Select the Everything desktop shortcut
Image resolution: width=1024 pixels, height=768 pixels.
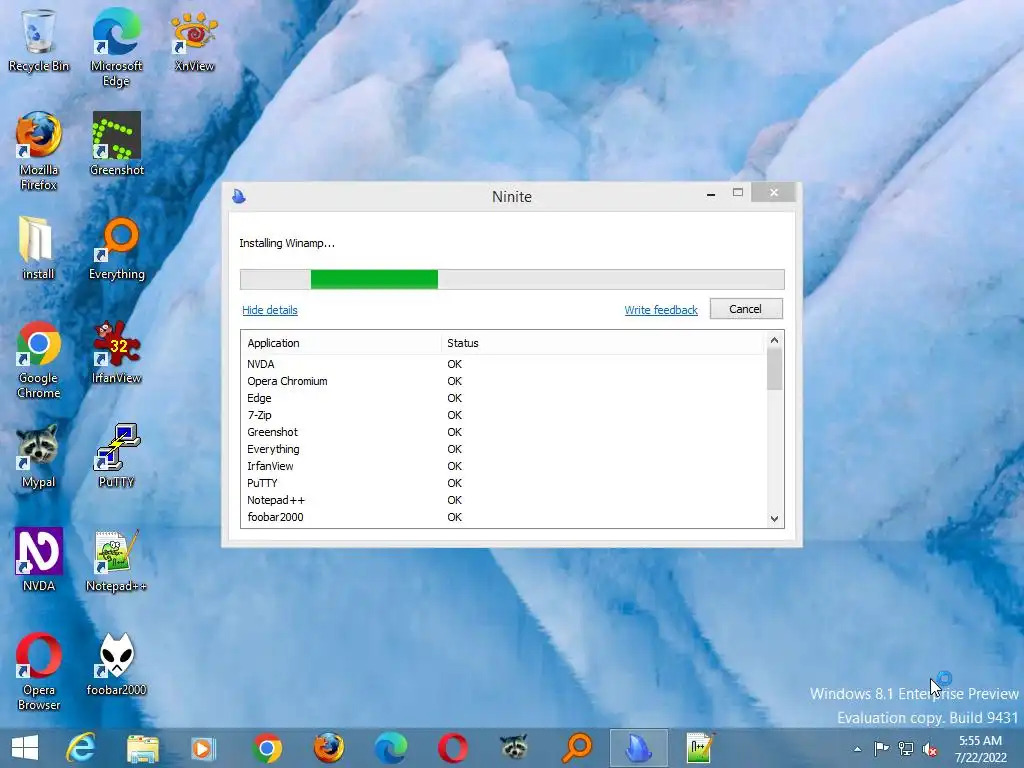click(x=116, y=248)
